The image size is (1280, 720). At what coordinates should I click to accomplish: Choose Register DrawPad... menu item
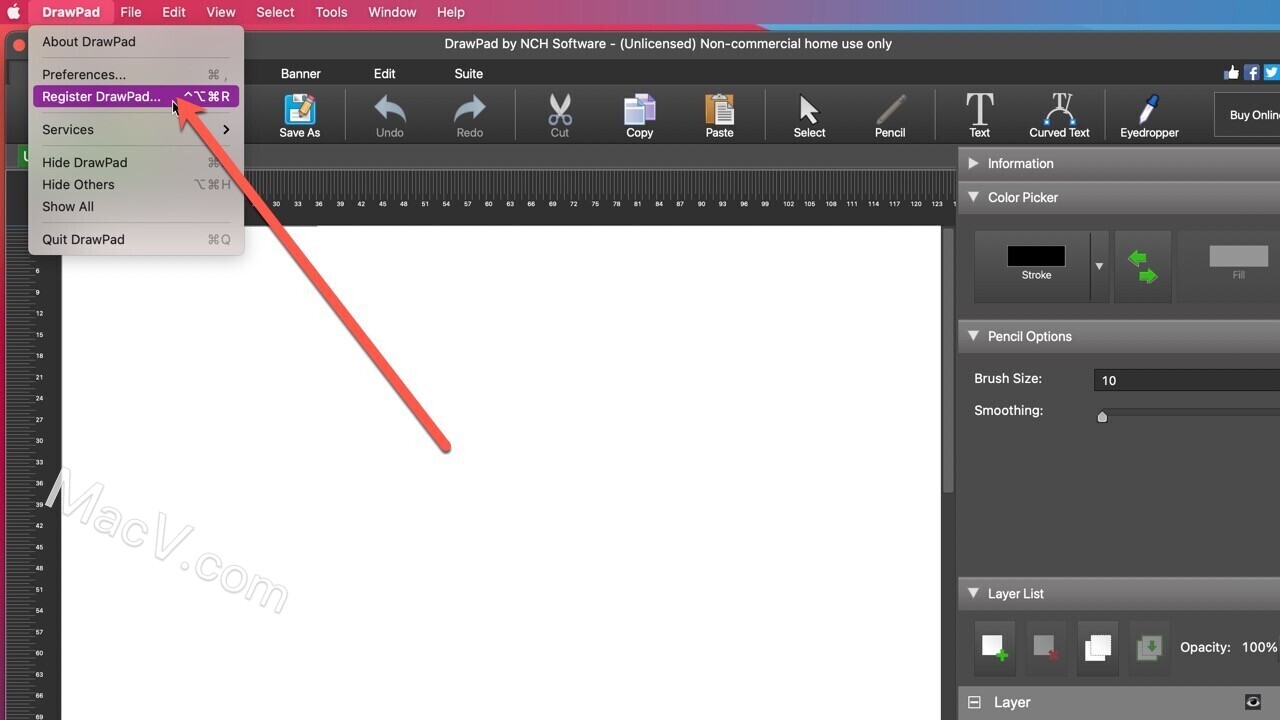[136, 97]
